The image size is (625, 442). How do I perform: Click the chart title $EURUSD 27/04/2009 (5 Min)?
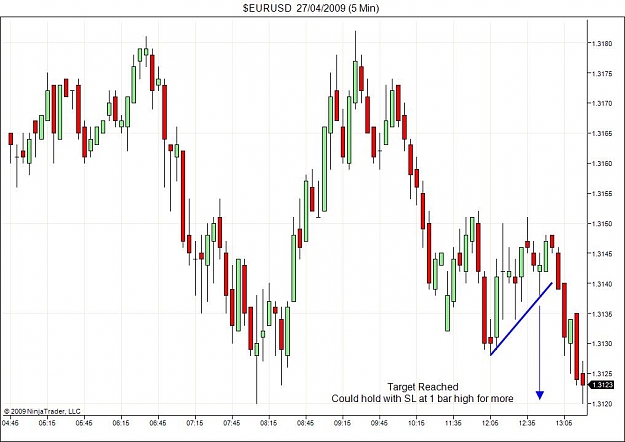311,8
